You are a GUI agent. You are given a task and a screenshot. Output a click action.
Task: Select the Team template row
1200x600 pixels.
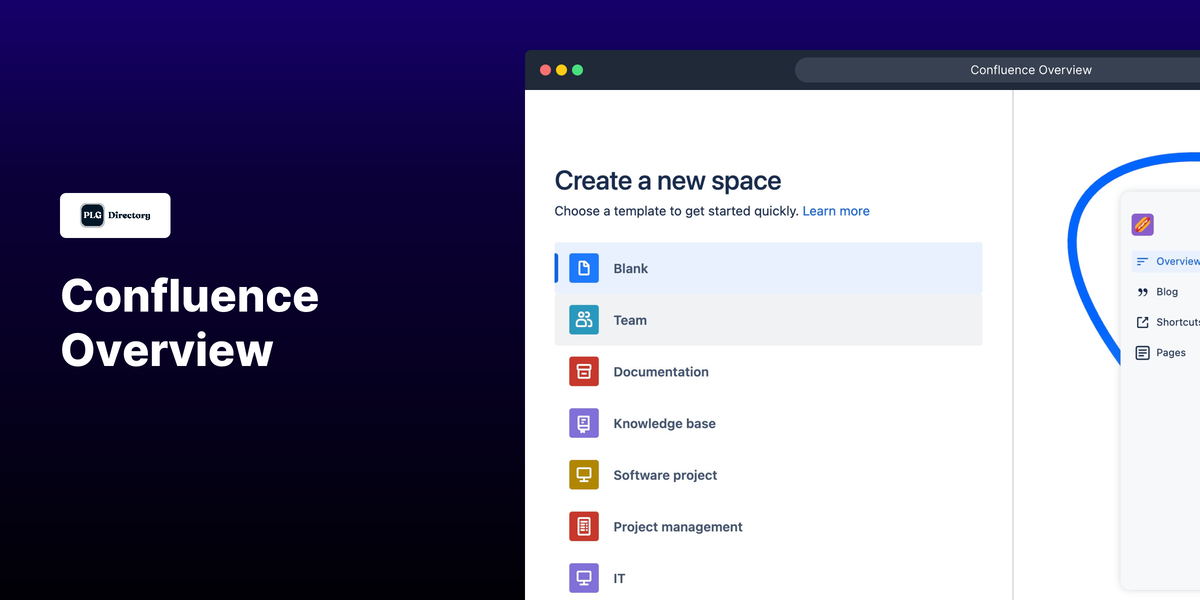coord(768,320)
